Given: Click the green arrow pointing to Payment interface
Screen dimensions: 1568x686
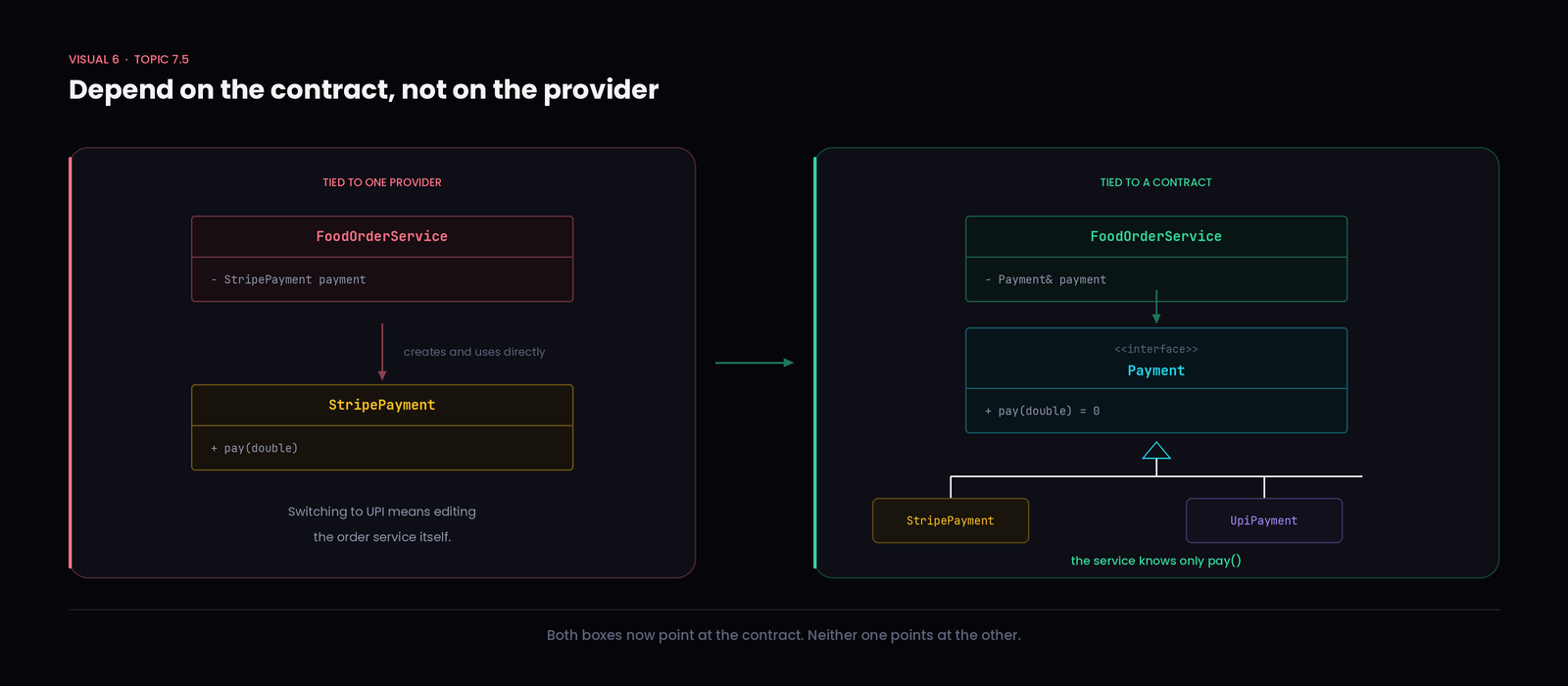Looking at the screenshot, I should (x=1156, y=307).
